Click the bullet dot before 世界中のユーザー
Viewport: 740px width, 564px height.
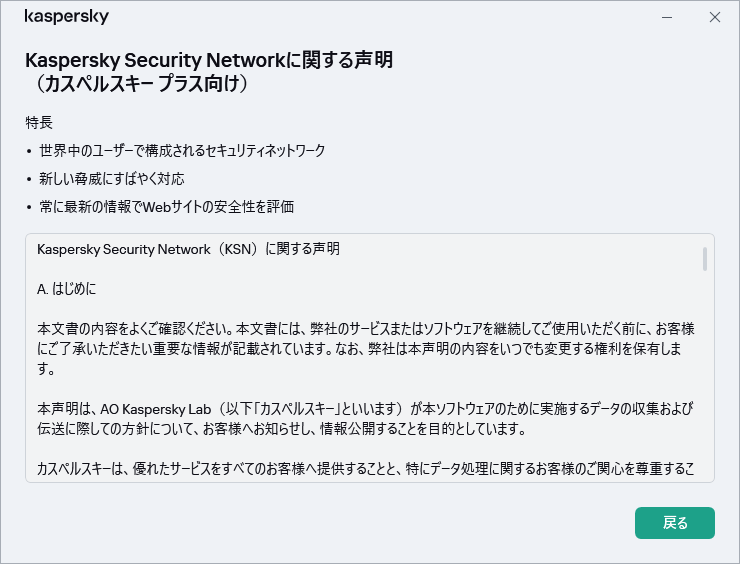(x=29, y=151)
